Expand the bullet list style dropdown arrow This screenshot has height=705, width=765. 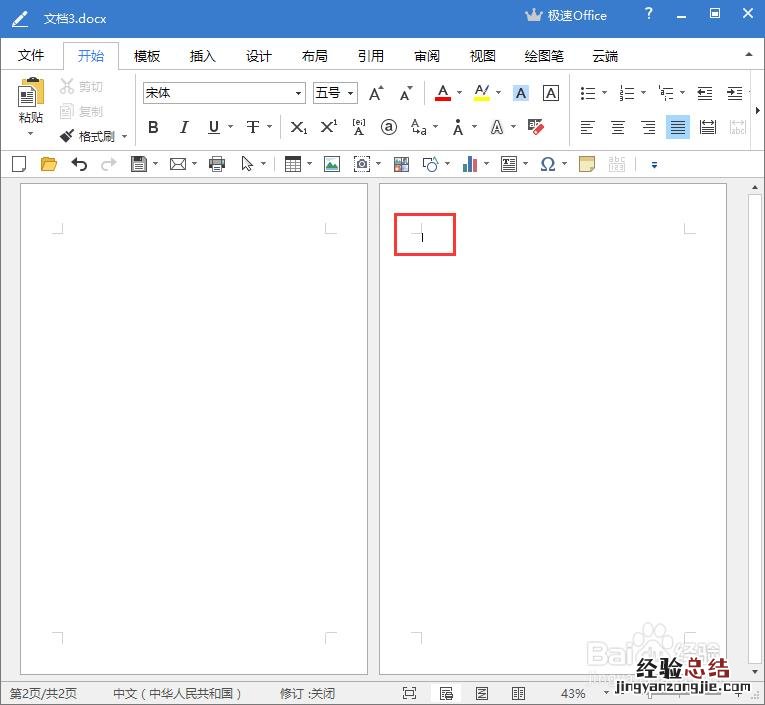[x=605, y=93]
